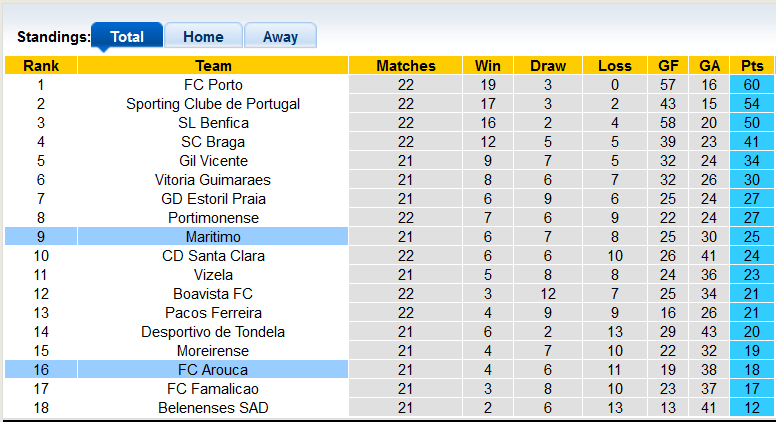Click the Win column header
Image resolution: width=776 pixels, height=422 pixels.
[x=488, y=66]
